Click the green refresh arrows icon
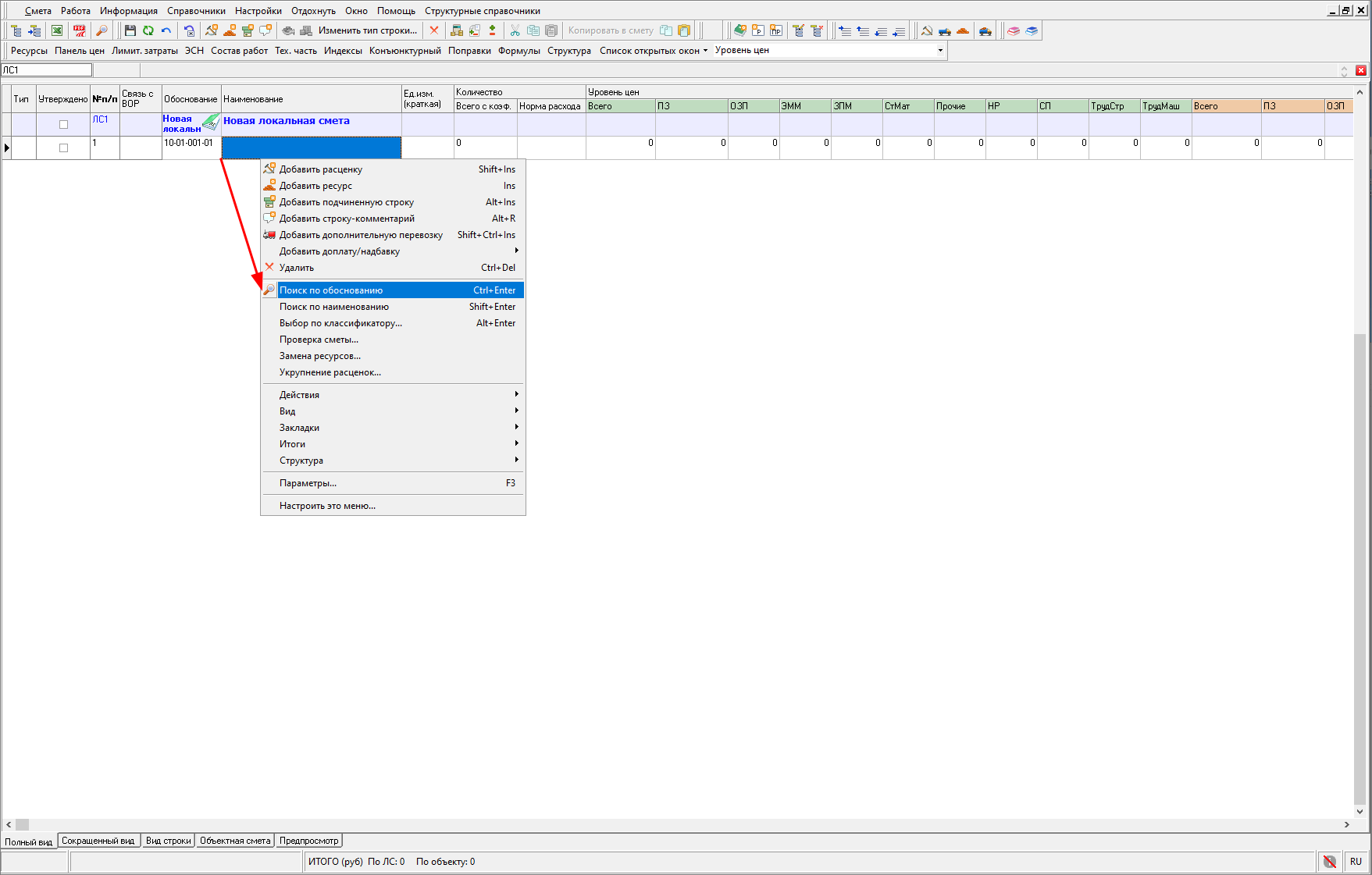Viewport: 1372px width, 875px height. [x=148, y=30]
